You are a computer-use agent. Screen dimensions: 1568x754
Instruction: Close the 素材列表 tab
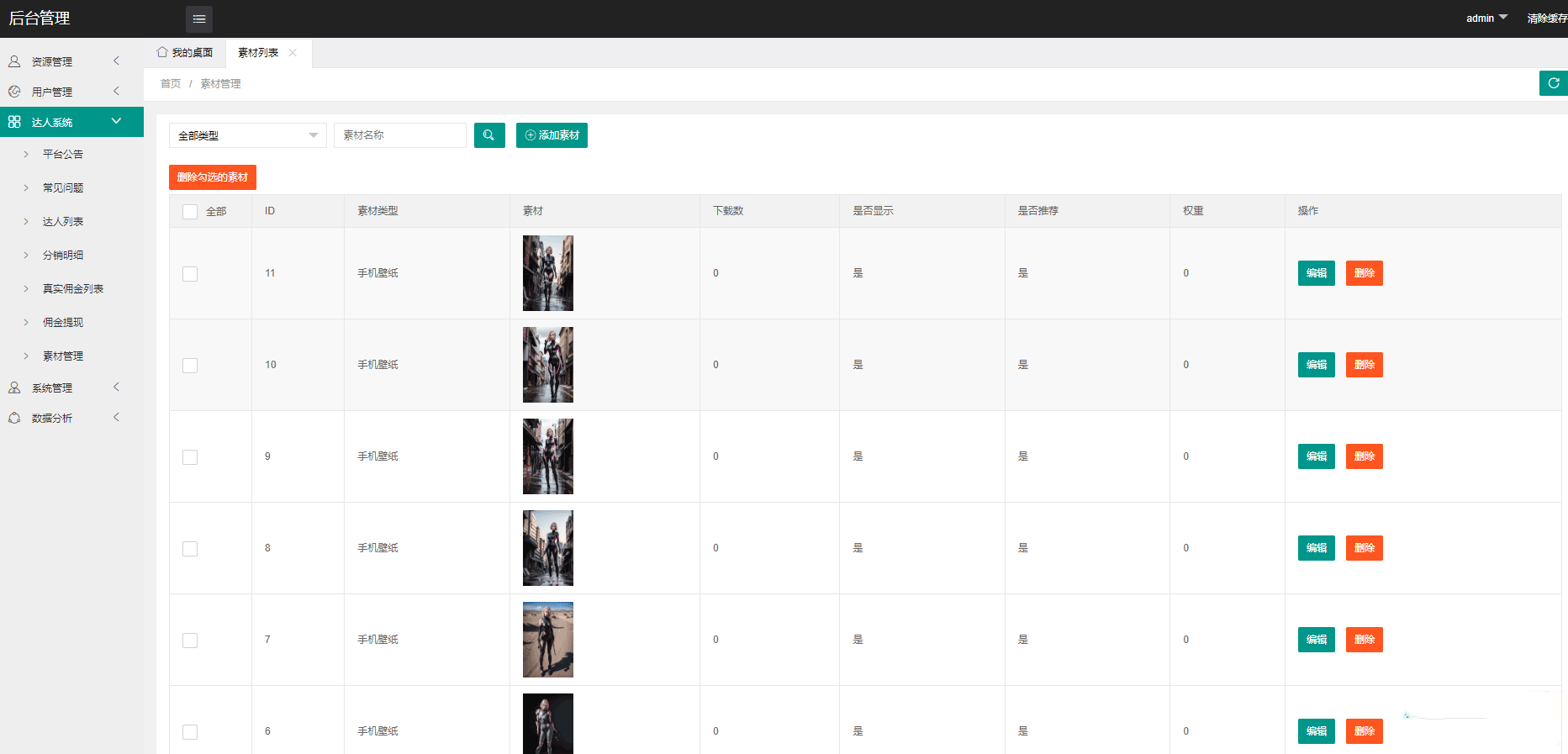(x=293, y=53)
